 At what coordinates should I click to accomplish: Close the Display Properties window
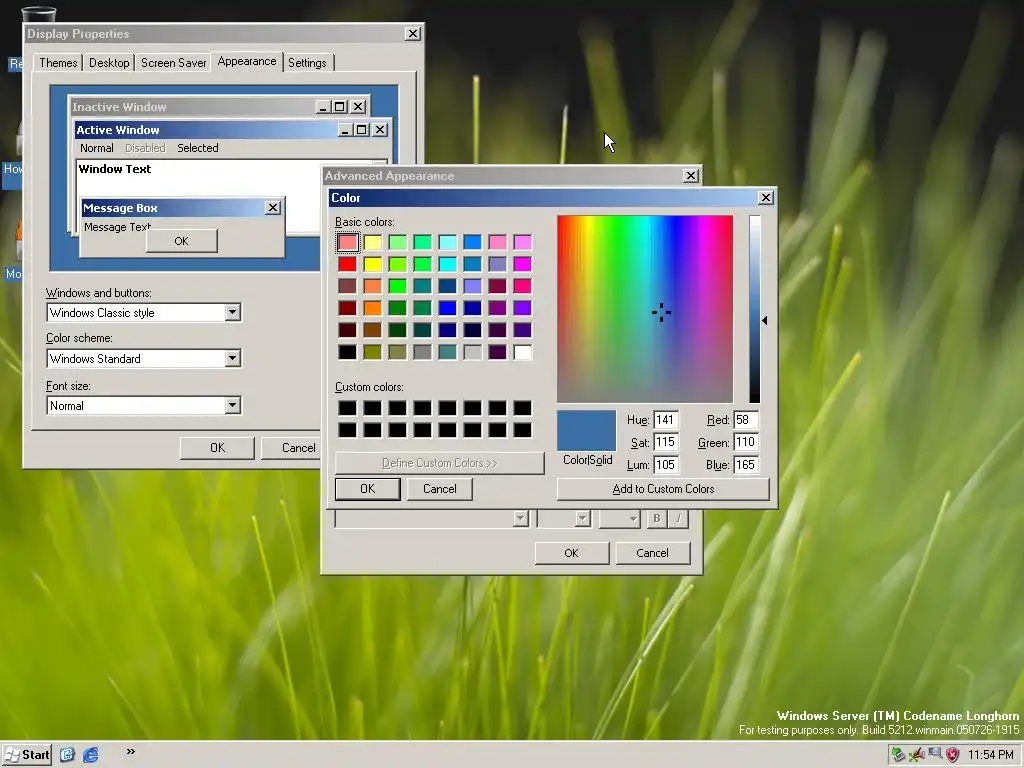(413, 34)
